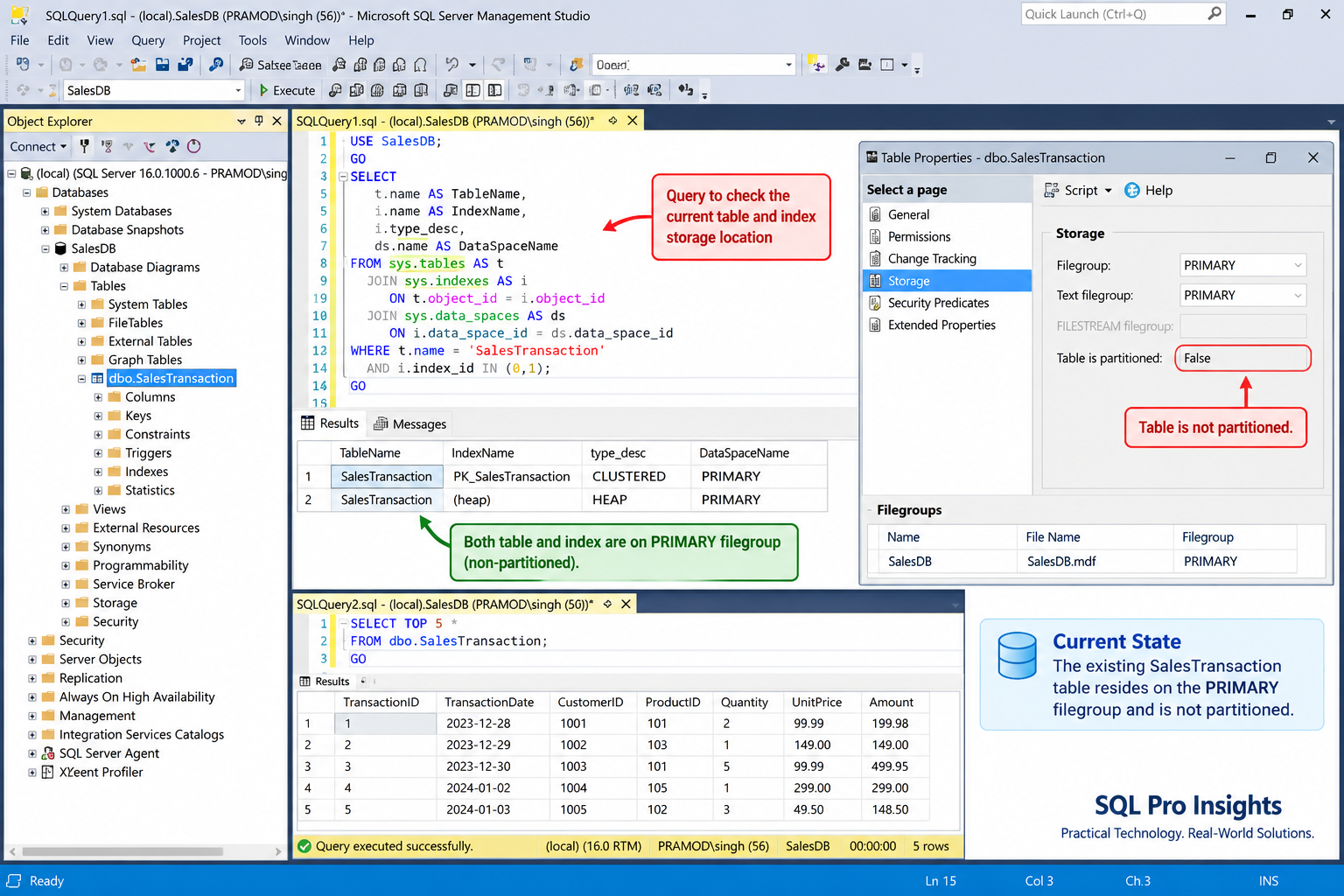This screenshot has width=1344, height=896.
Task: Switch to the Messages tab
Action: (410, 424)
